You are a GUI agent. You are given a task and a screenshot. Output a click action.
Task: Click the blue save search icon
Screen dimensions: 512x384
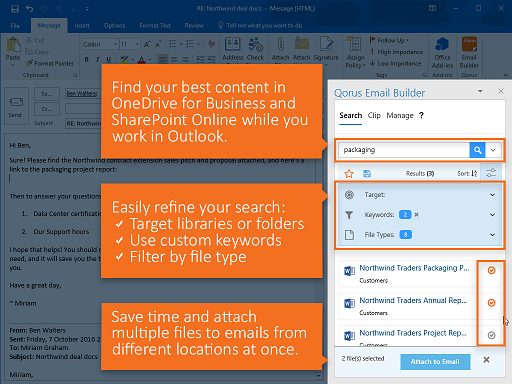(x=367, y=174)
